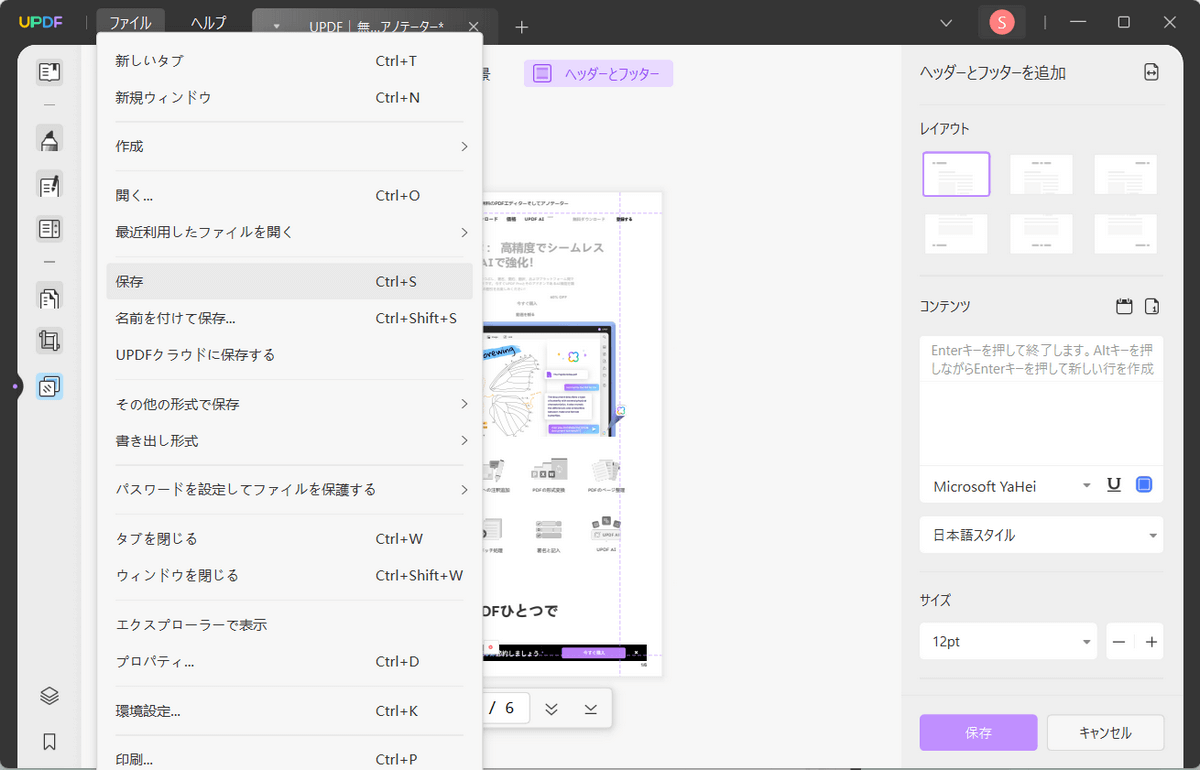Open the tab list chevron in title bar
The image size is (1200, 770).
click(947, 22)
